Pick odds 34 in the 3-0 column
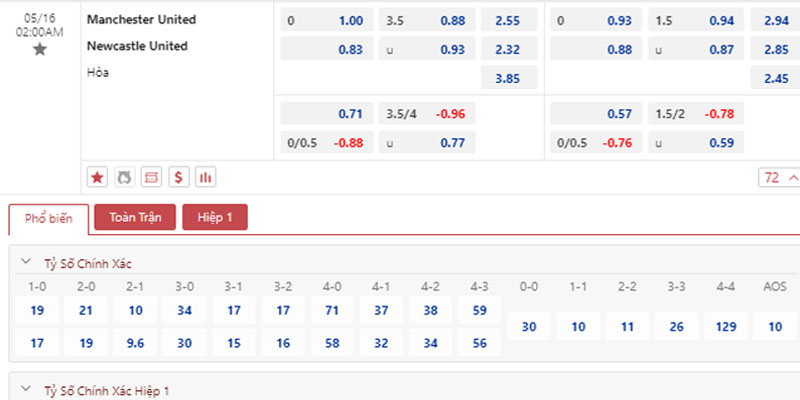Image resolution: width=800 pixels, height=400 pixels. (x=184, y=310)
